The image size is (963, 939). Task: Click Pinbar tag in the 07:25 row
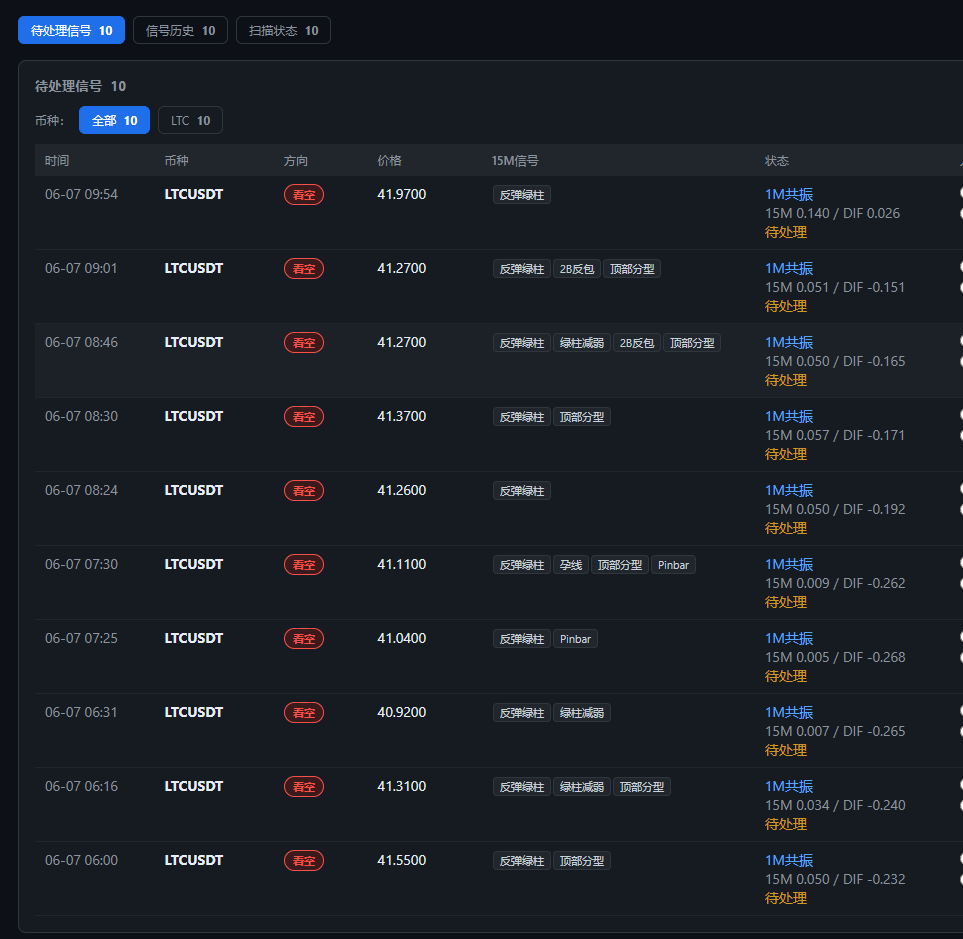pos(575,639)
